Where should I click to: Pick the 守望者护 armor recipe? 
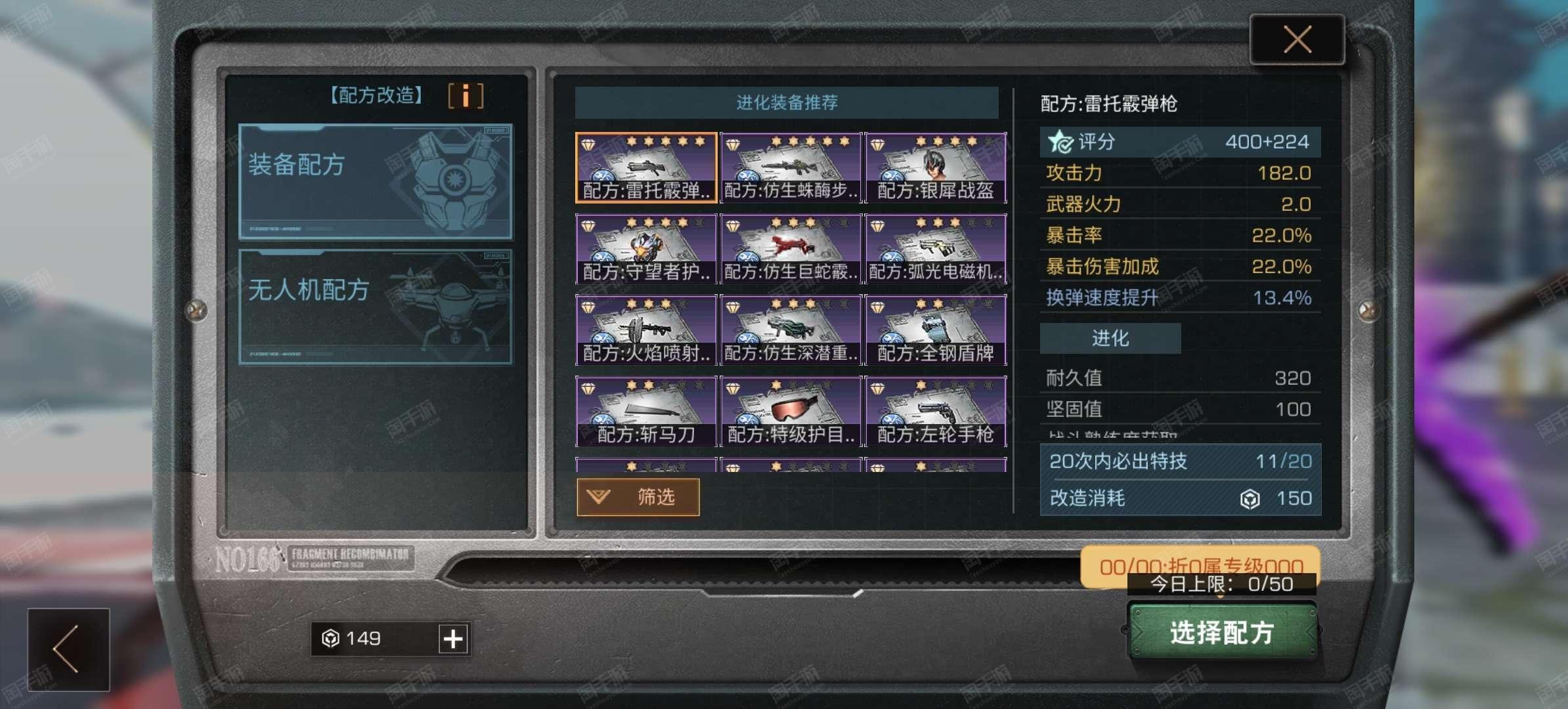coord(646,249)
